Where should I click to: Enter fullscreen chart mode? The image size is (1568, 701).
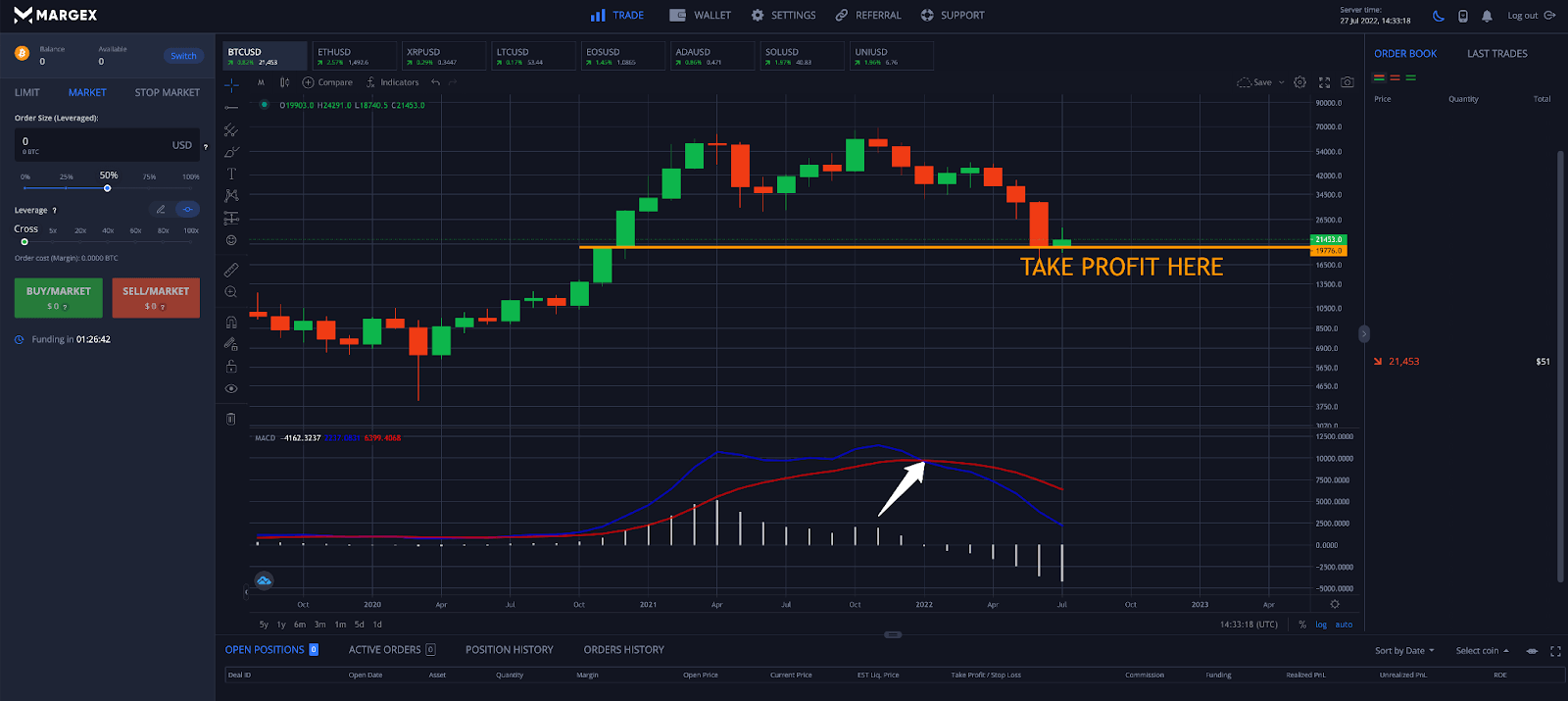[1324, 82]
